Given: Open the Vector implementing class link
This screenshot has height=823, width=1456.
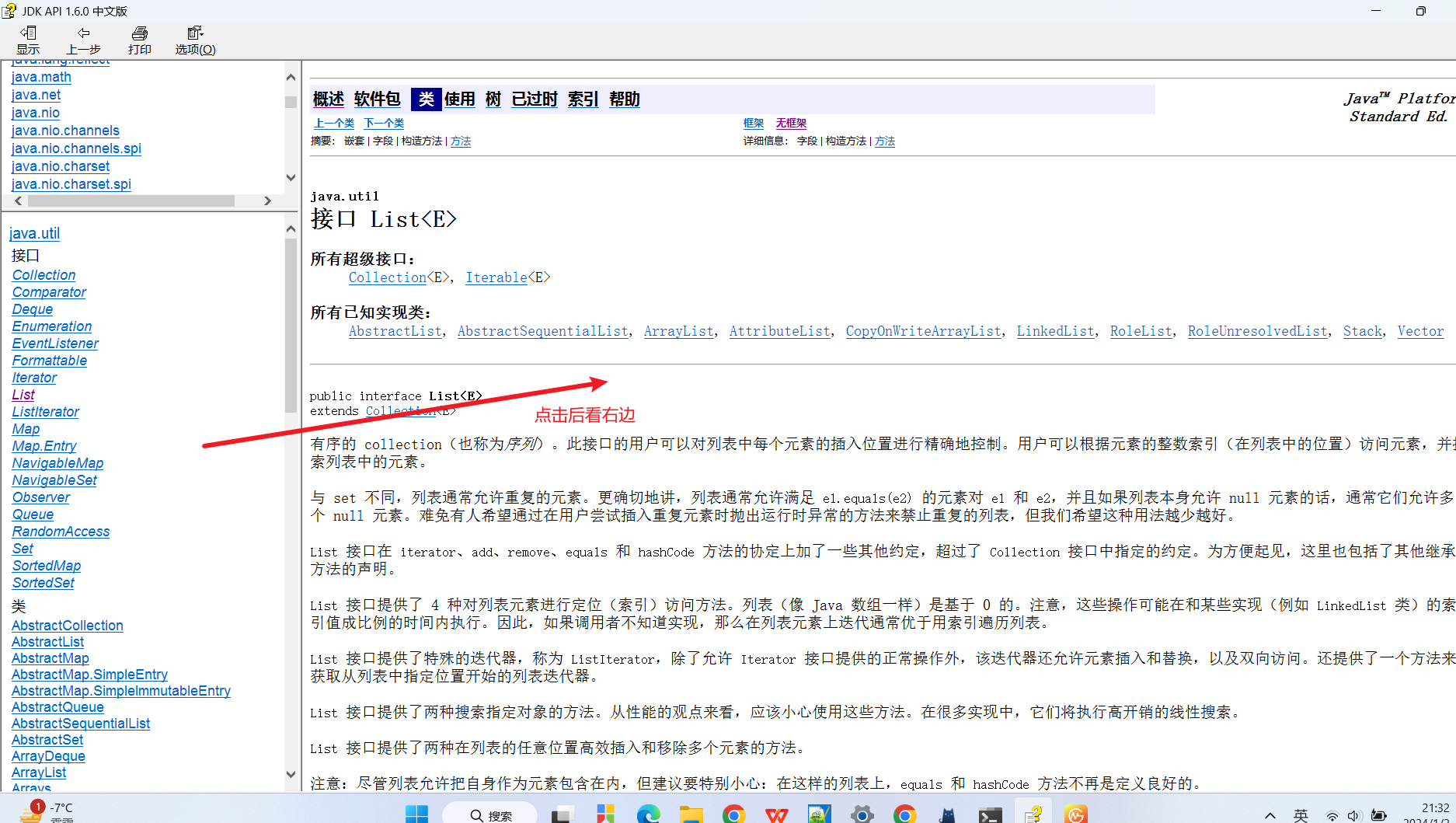Looking at the screenshot, I should (1420, 331).
